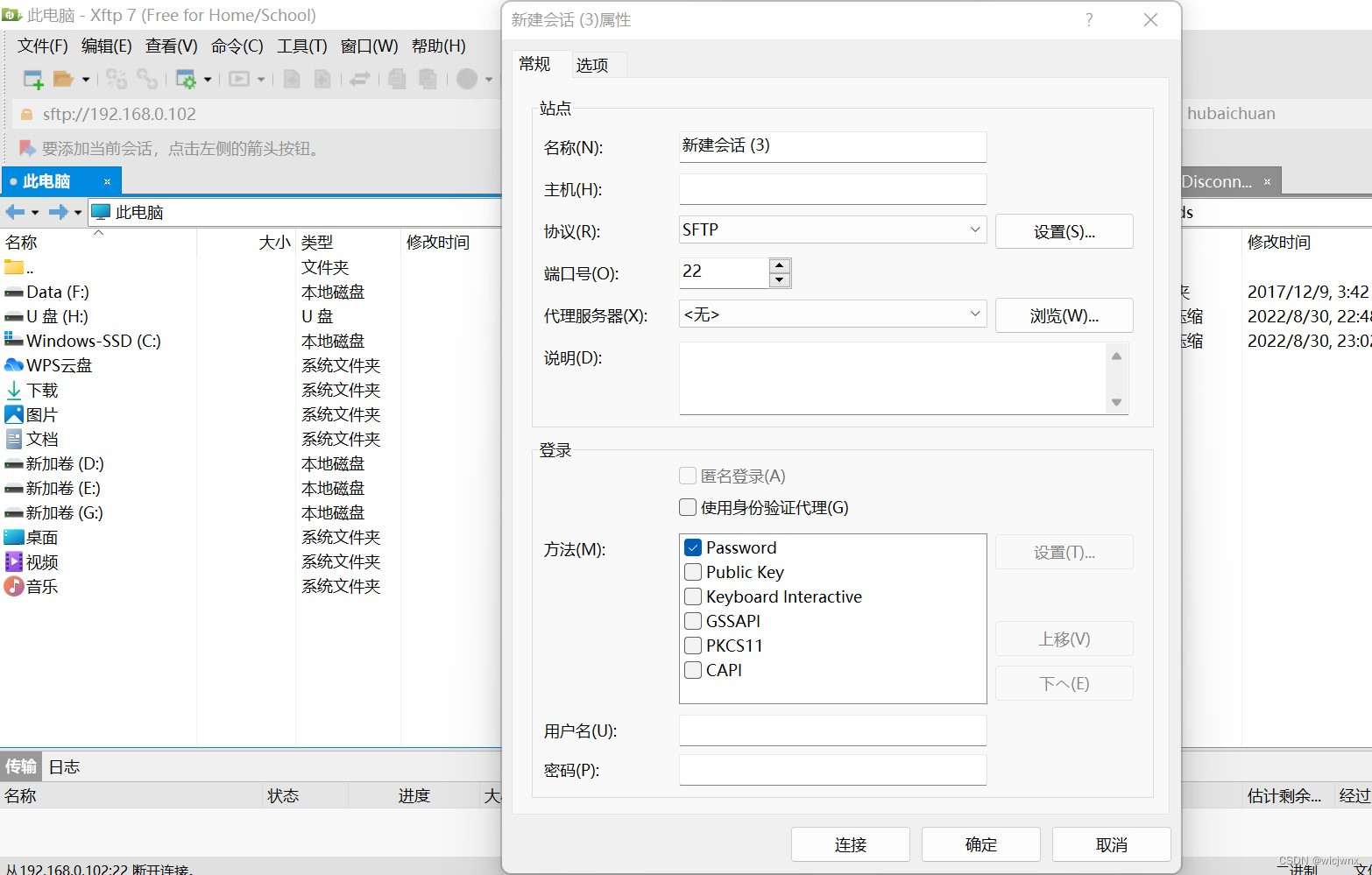Check 使用身份验证代理(G) checkbox

[688, 507]
